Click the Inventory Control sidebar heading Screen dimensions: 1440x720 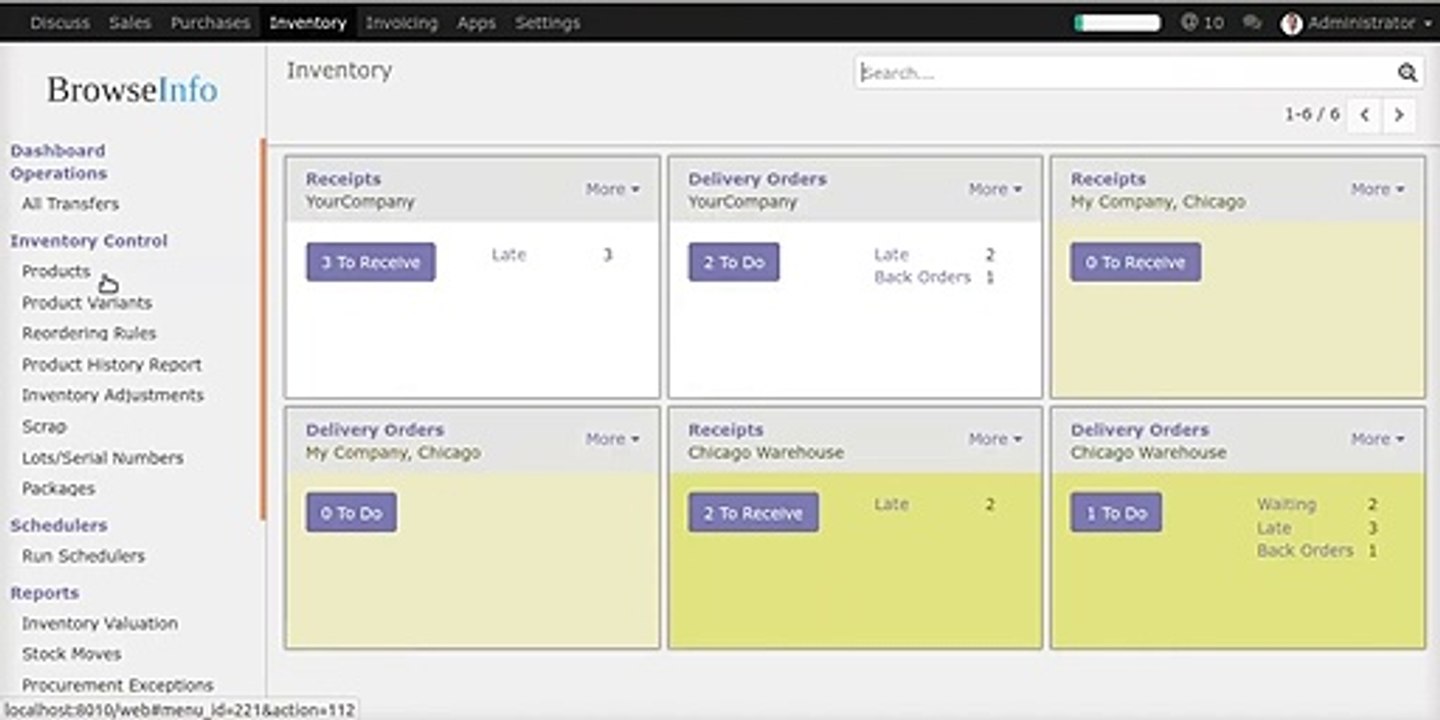pyautogui.click(x=89, y=241)
